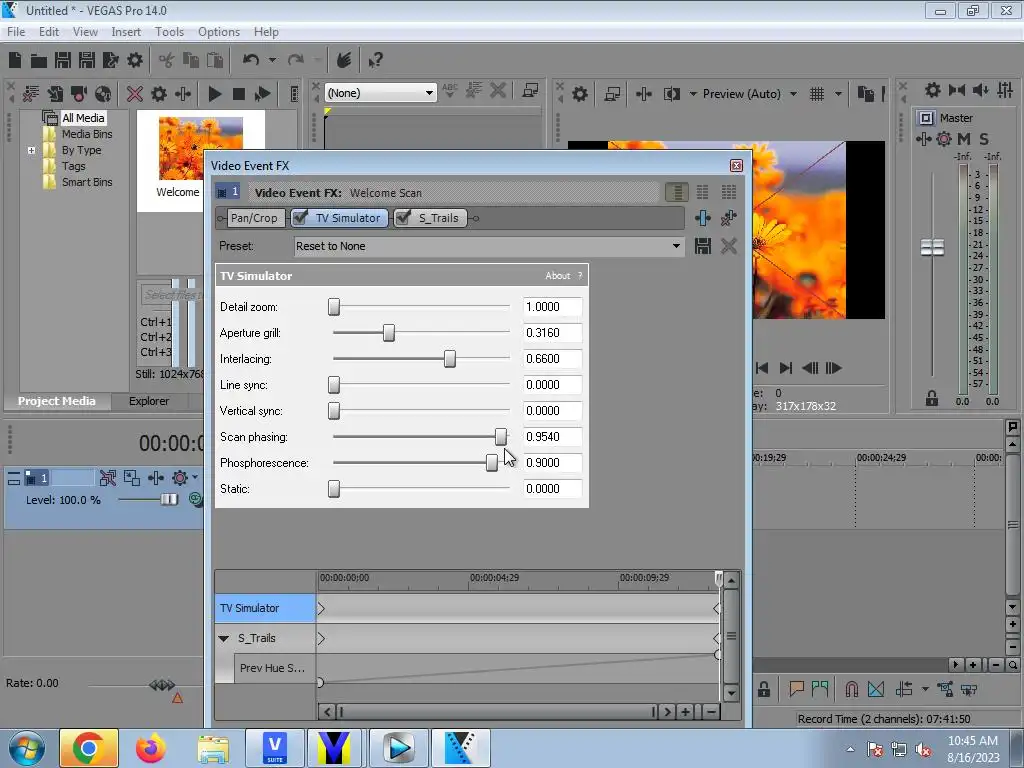1024x768 pixels.
Task: Switch to the Project Media tab
Action: (56, 401)
